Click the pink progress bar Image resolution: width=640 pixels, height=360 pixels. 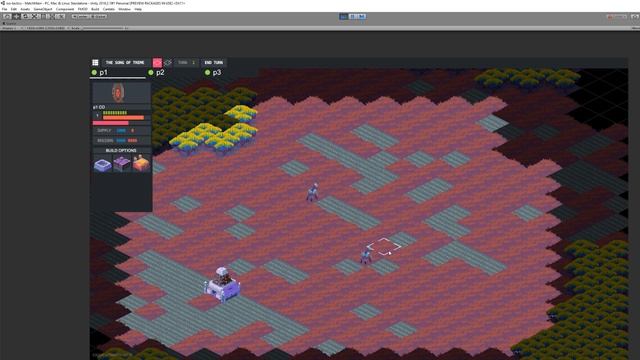111,123
